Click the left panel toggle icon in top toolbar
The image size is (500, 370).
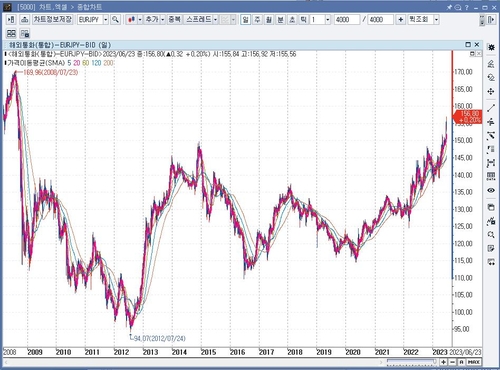11,20
